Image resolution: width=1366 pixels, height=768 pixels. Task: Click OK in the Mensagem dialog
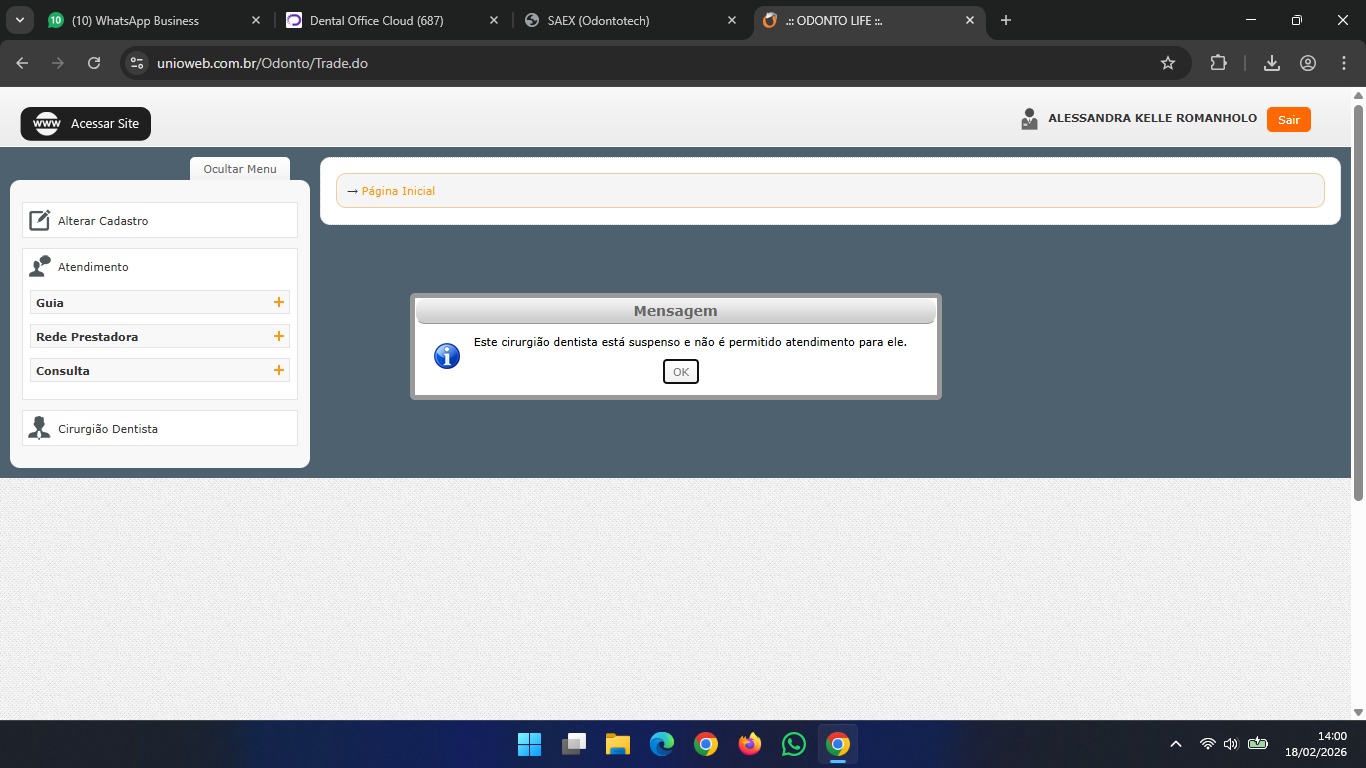coord(680,372)
